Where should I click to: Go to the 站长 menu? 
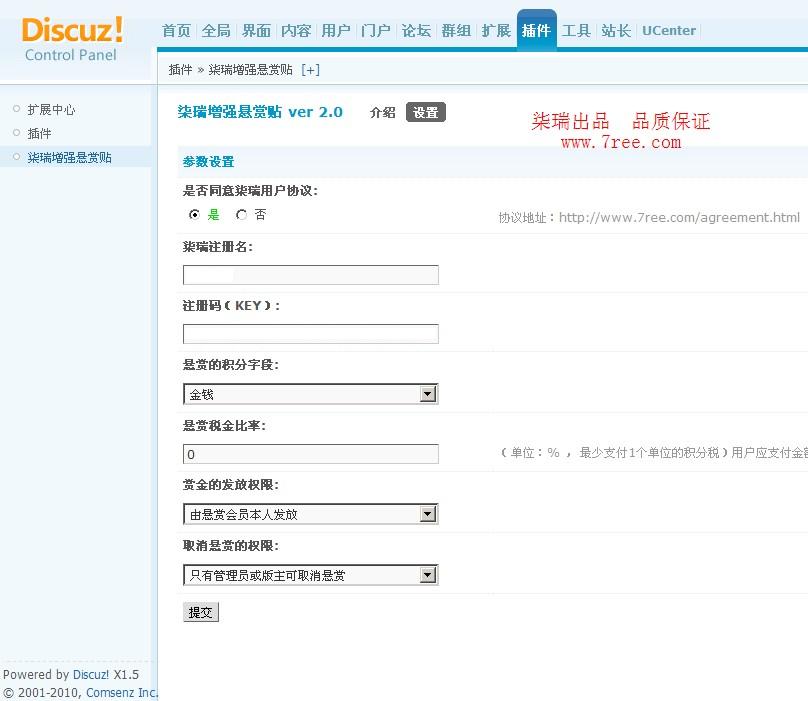[616, 30]
